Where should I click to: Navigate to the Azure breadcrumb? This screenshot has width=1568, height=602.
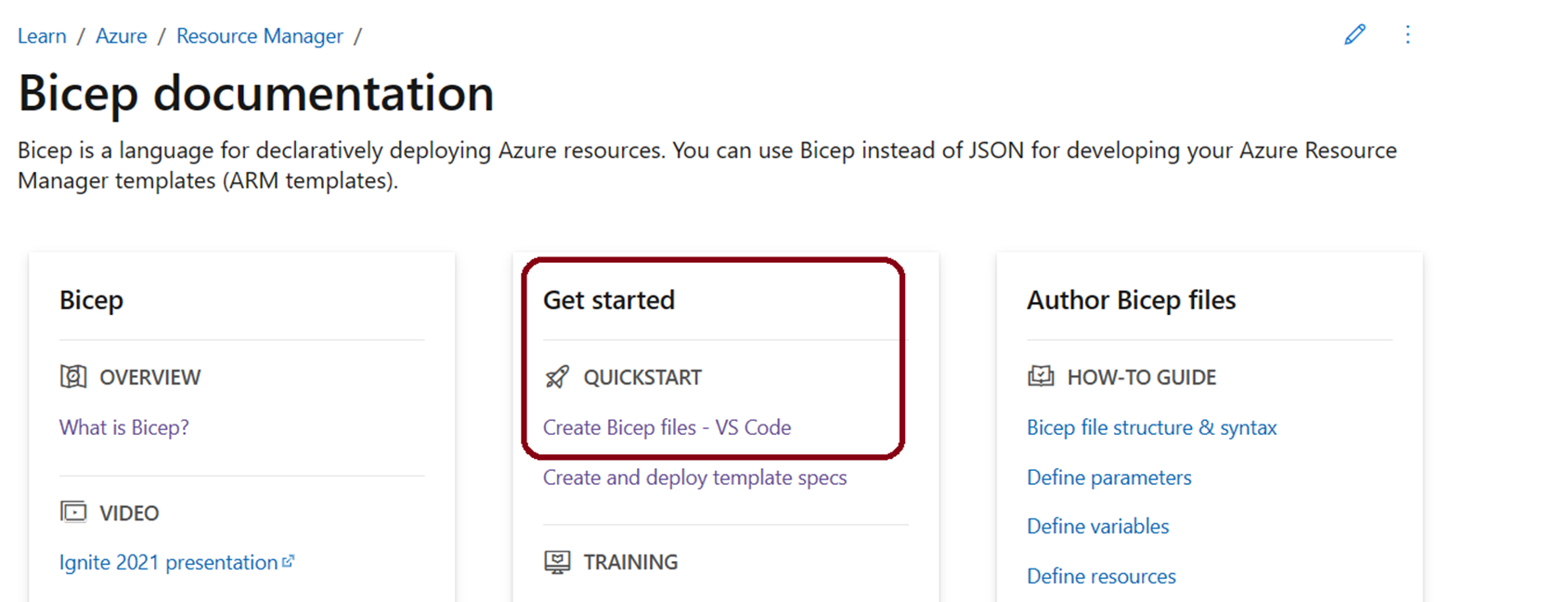pyautogui.click(x=121, y=35)
